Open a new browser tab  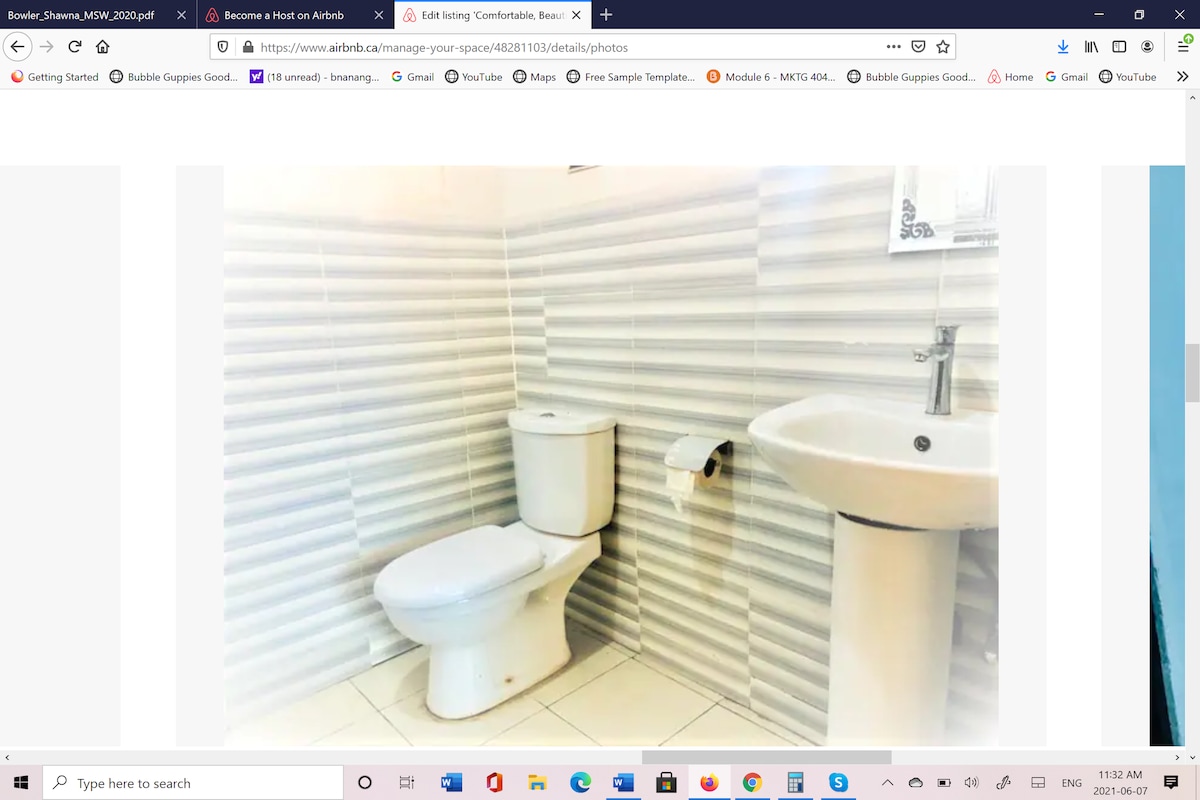click(606, 15)
